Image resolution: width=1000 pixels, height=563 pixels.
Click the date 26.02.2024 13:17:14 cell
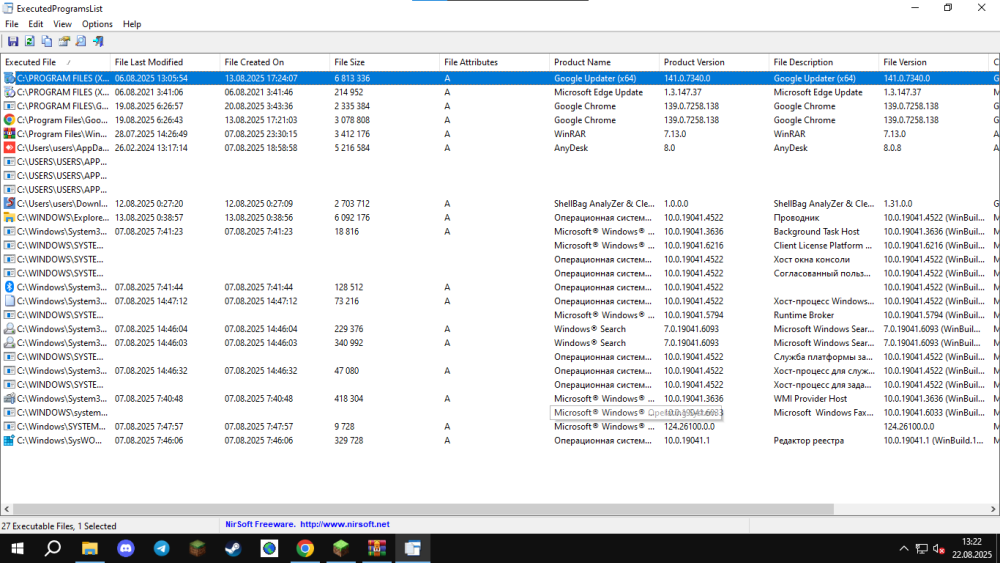click(151, 148)
